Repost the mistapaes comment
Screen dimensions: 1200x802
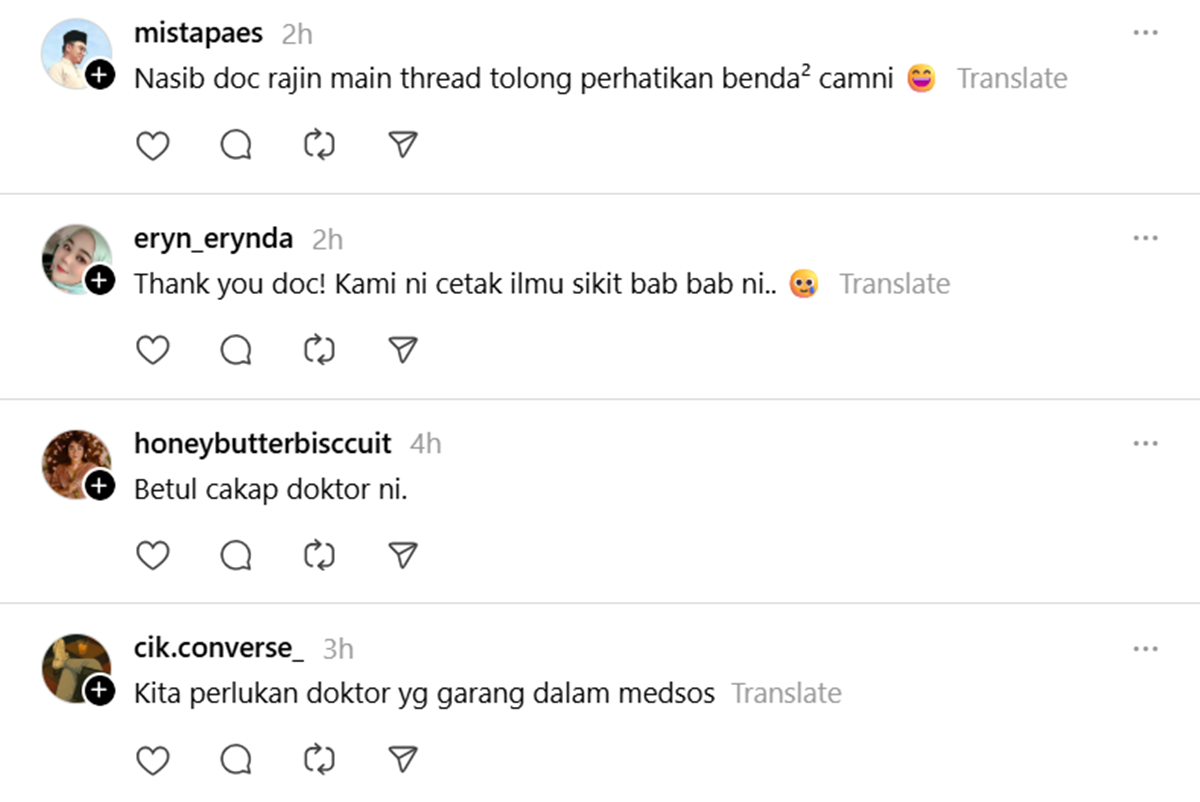point(318,146)
